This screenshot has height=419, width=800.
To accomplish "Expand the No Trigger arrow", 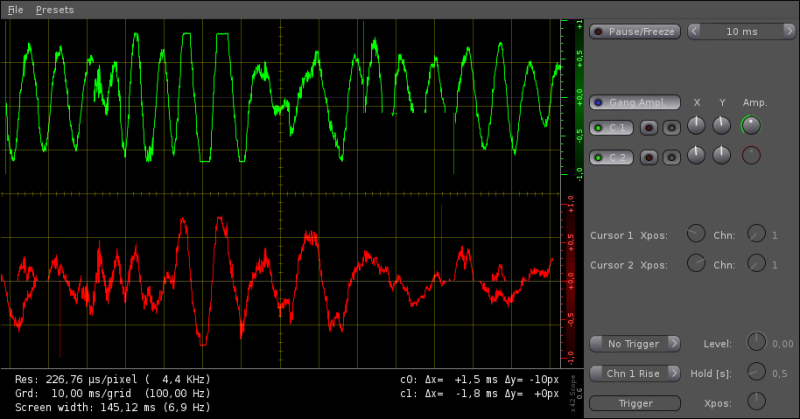I will pos(674,344).
